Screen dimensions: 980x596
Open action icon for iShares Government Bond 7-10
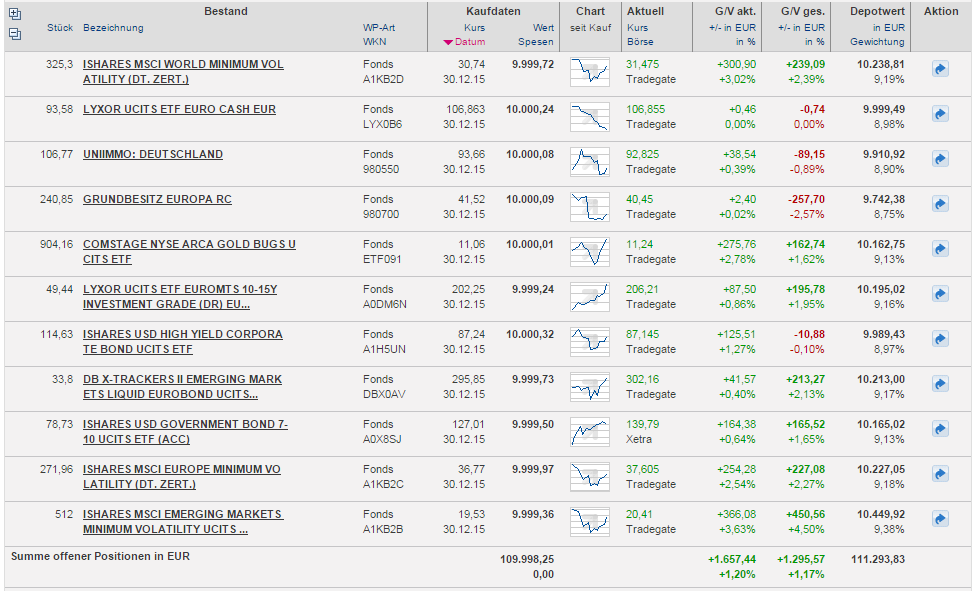point(940,430)
